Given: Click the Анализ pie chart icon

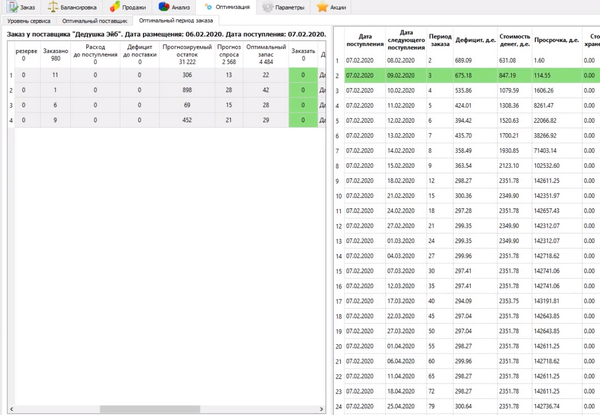Looking at the screenshot, I should [164, 7].
